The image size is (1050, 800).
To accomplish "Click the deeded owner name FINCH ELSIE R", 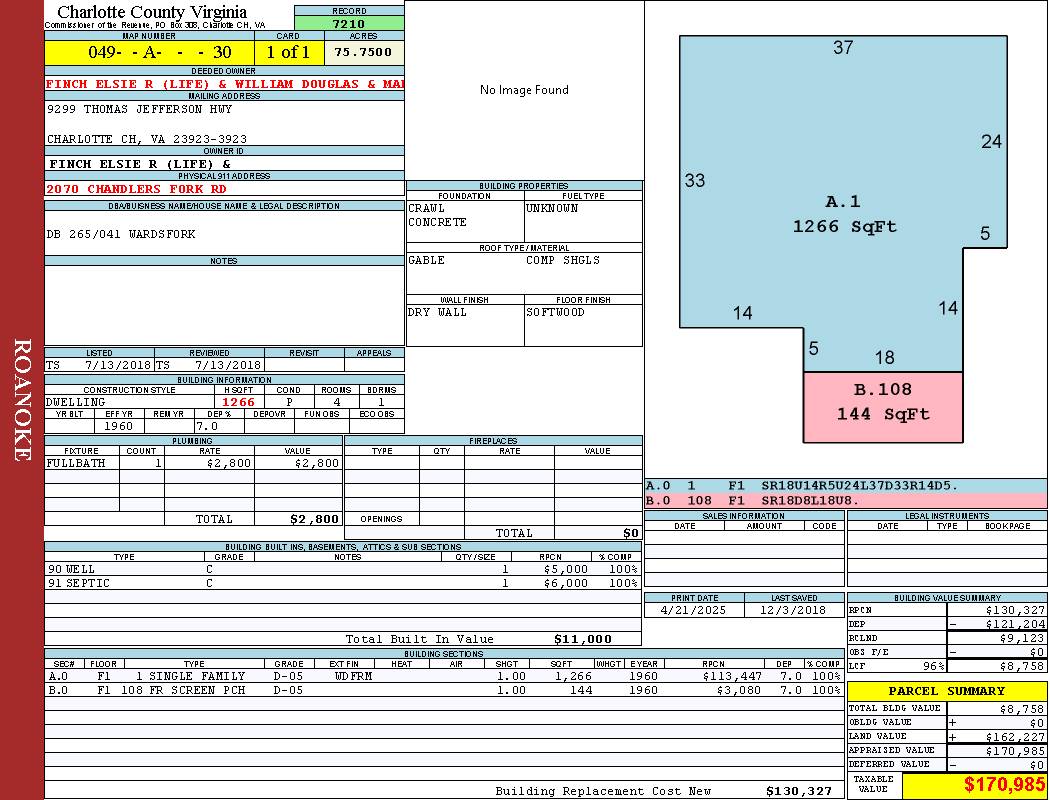I will [x=224, y=84].
